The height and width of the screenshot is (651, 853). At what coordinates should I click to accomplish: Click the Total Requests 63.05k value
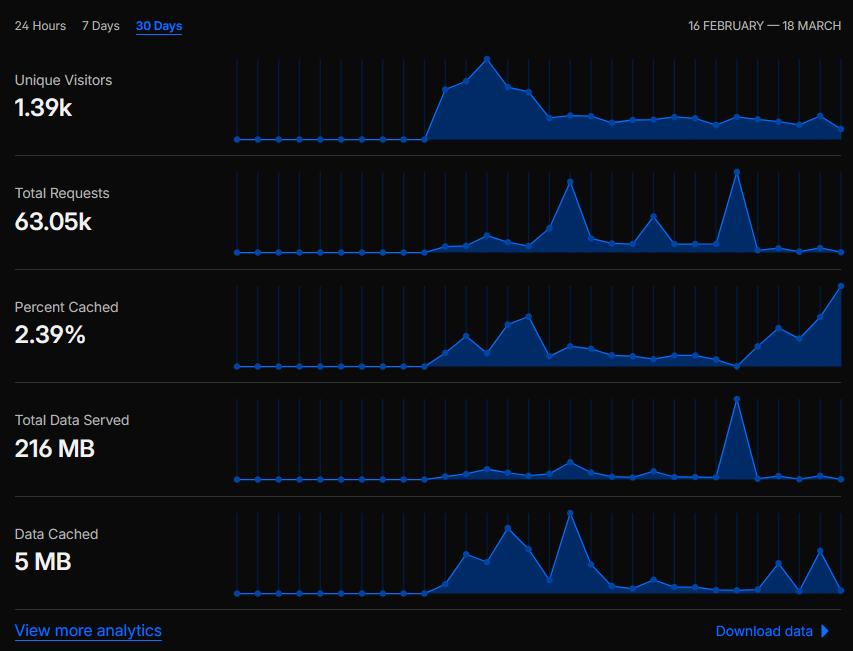coord(53,222)
